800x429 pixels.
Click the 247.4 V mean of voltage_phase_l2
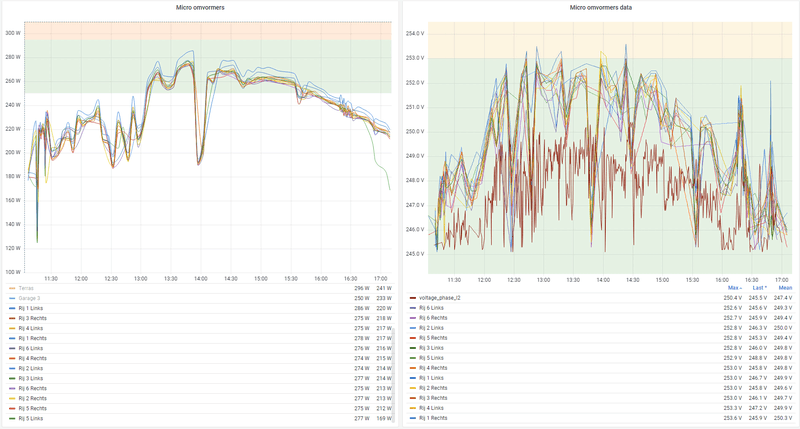(x=783, y=298)
